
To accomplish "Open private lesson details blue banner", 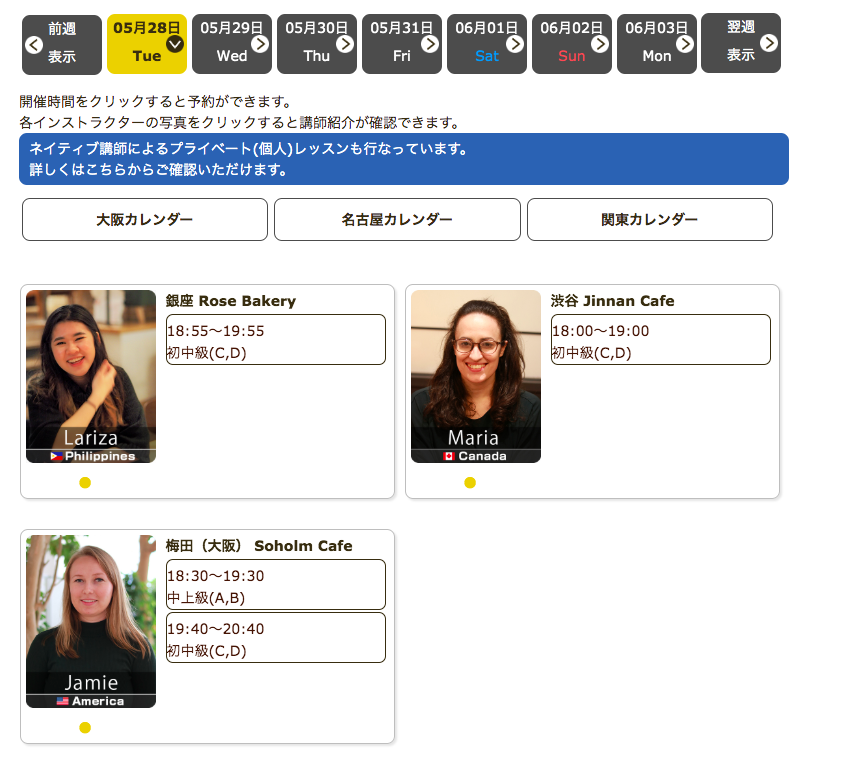I will pyautogui.click(x=403, y=159).
